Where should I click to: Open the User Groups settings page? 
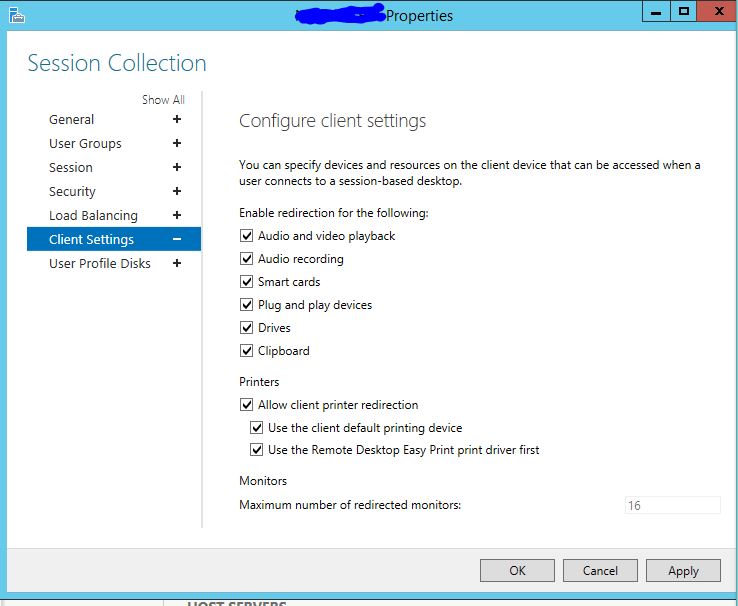click(85, 144)
